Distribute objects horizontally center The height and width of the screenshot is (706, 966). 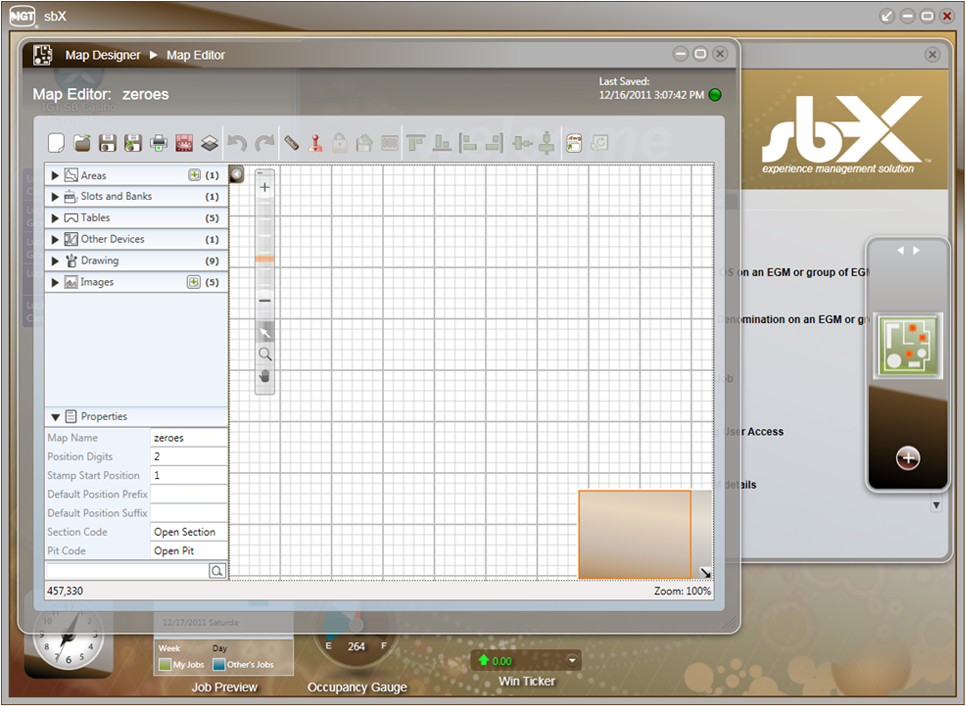click(522, 143)
